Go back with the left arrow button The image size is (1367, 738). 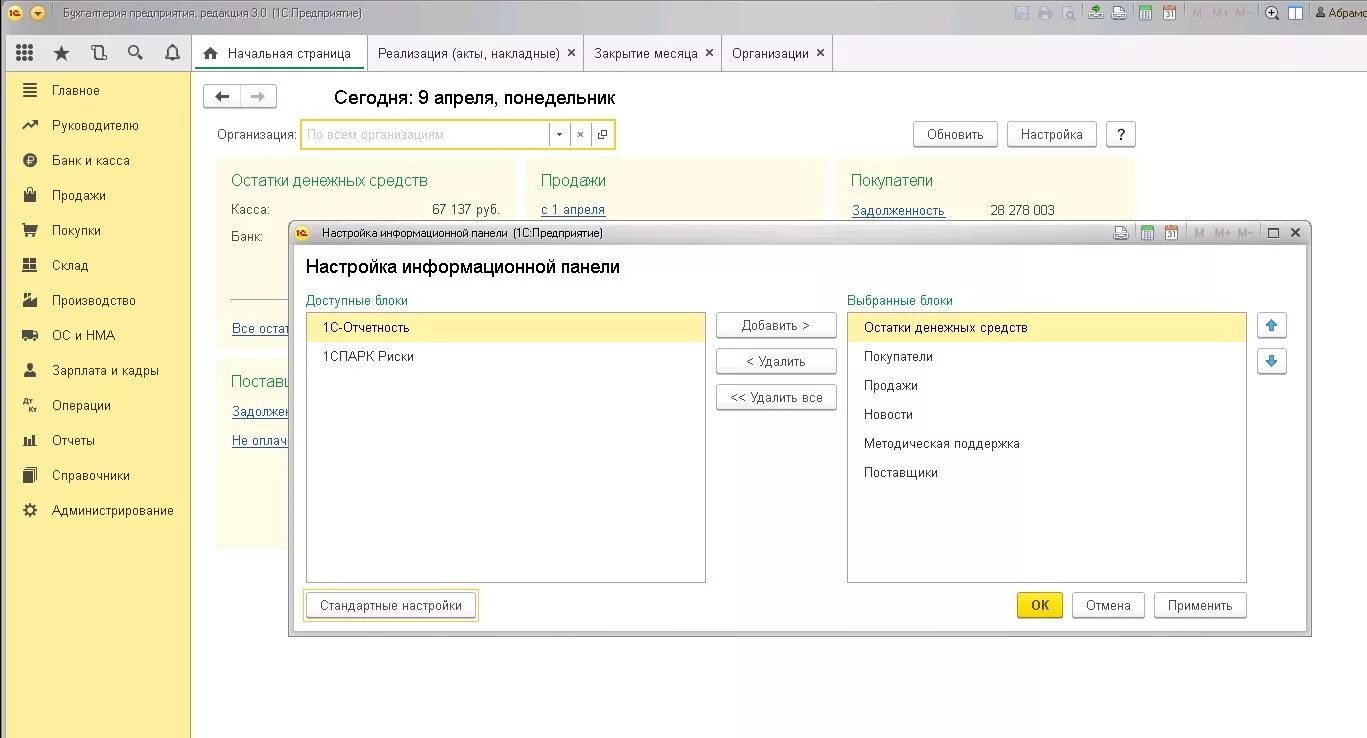[x=222, y=97]
